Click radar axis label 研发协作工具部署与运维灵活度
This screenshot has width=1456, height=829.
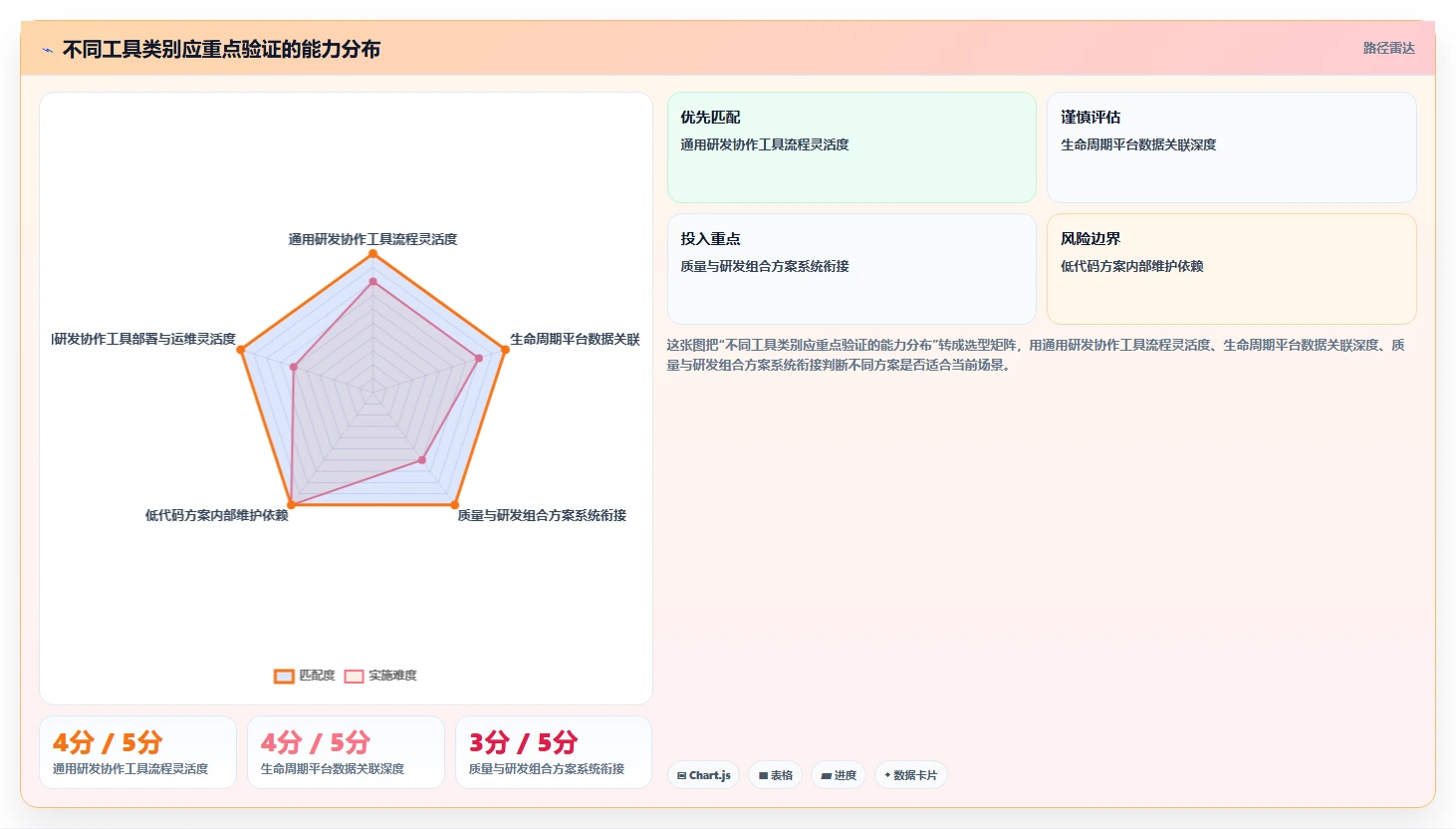pos(143,339)
